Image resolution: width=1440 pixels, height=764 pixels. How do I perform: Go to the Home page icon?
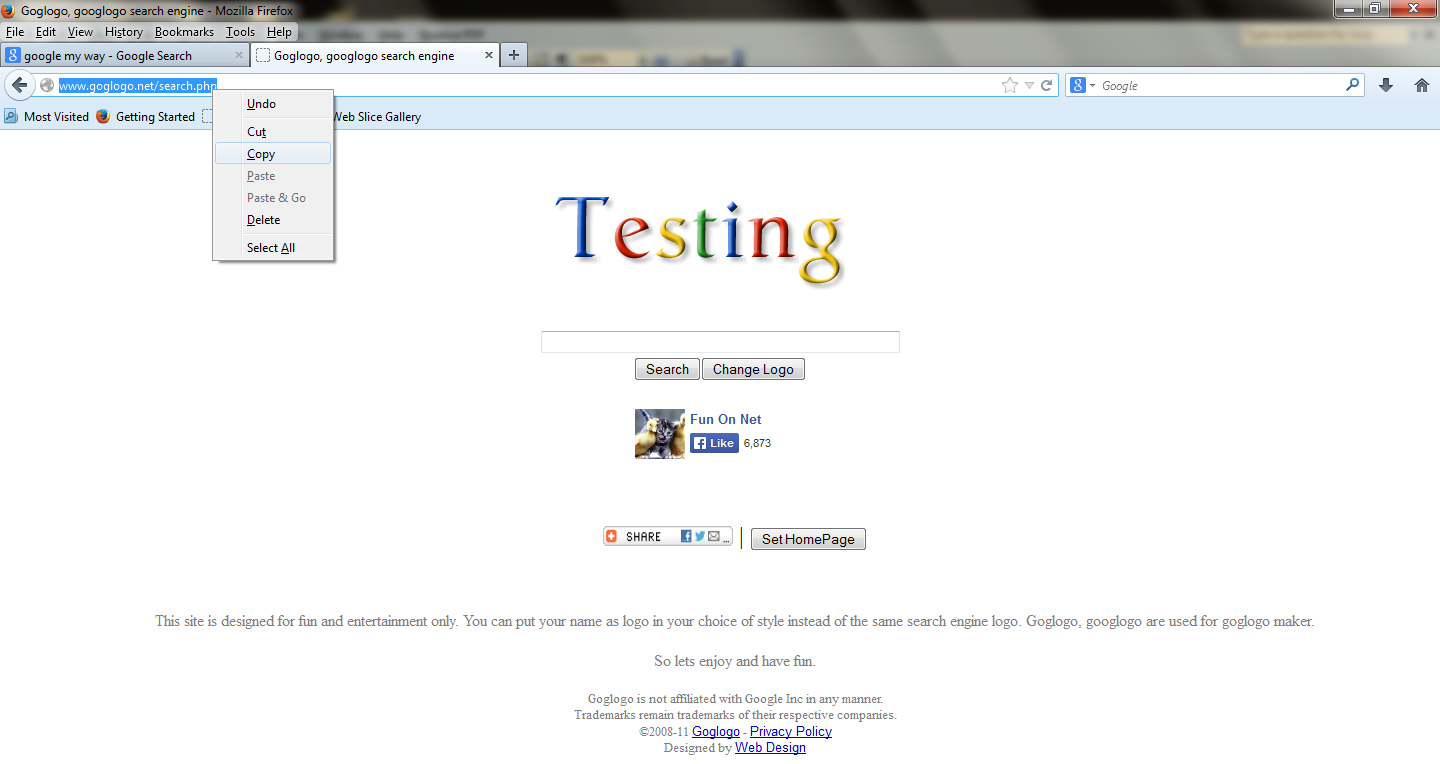click(1422, 86)
